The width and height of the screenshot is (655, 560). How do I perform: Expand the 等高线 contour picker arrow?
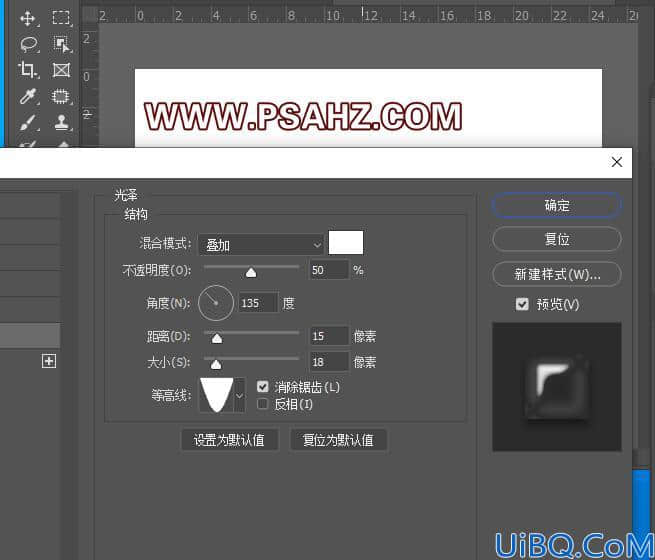(240, 395)
